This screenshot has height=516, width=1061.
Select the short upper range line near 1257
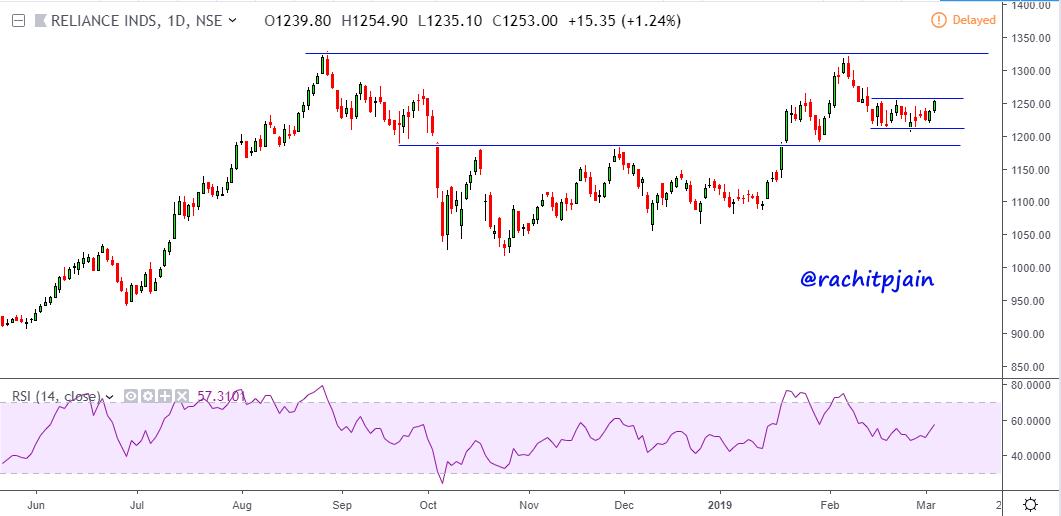pos(917,99)
